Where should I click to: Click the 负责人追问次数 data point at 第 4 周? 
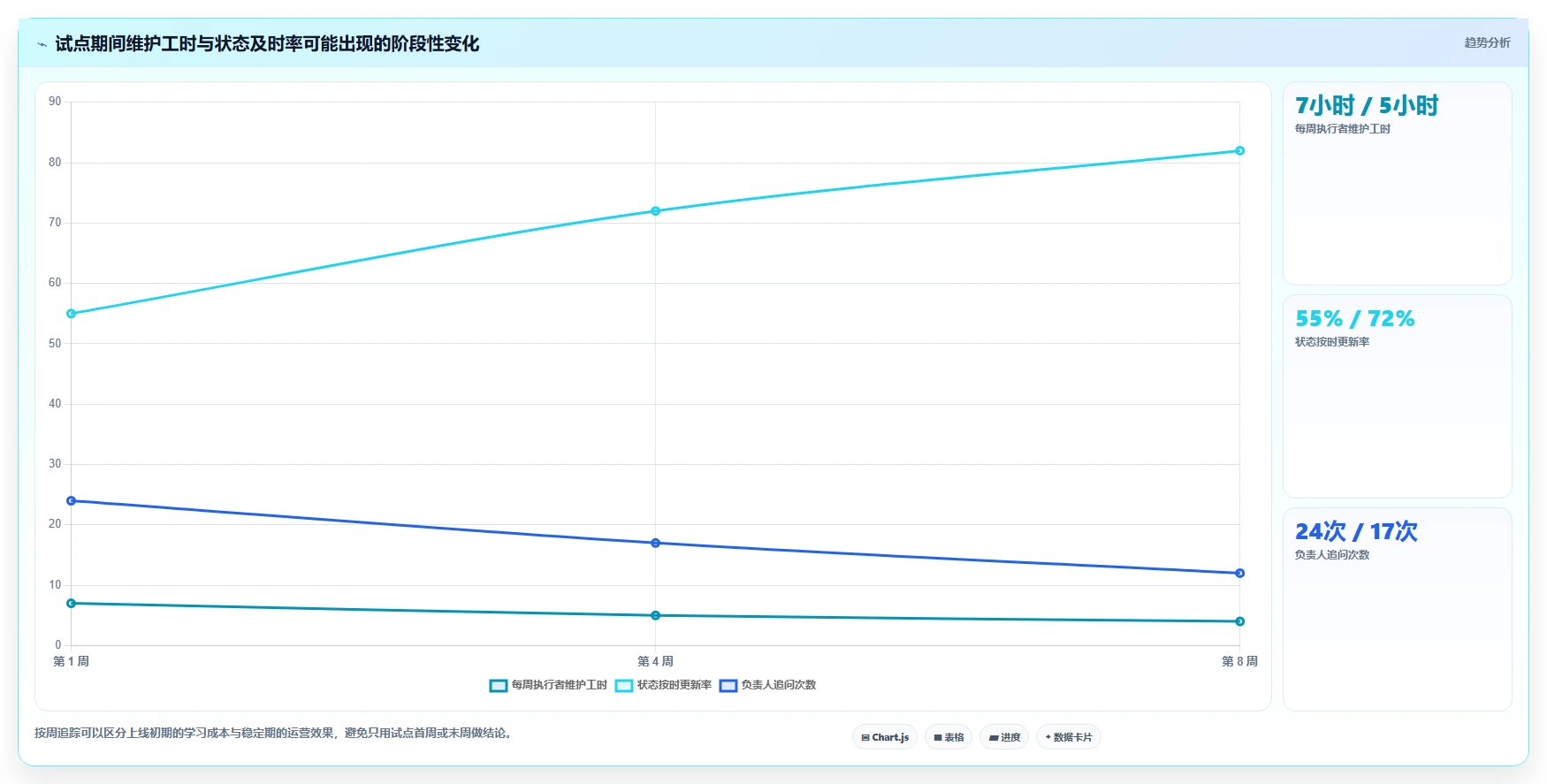coord(655,543)
